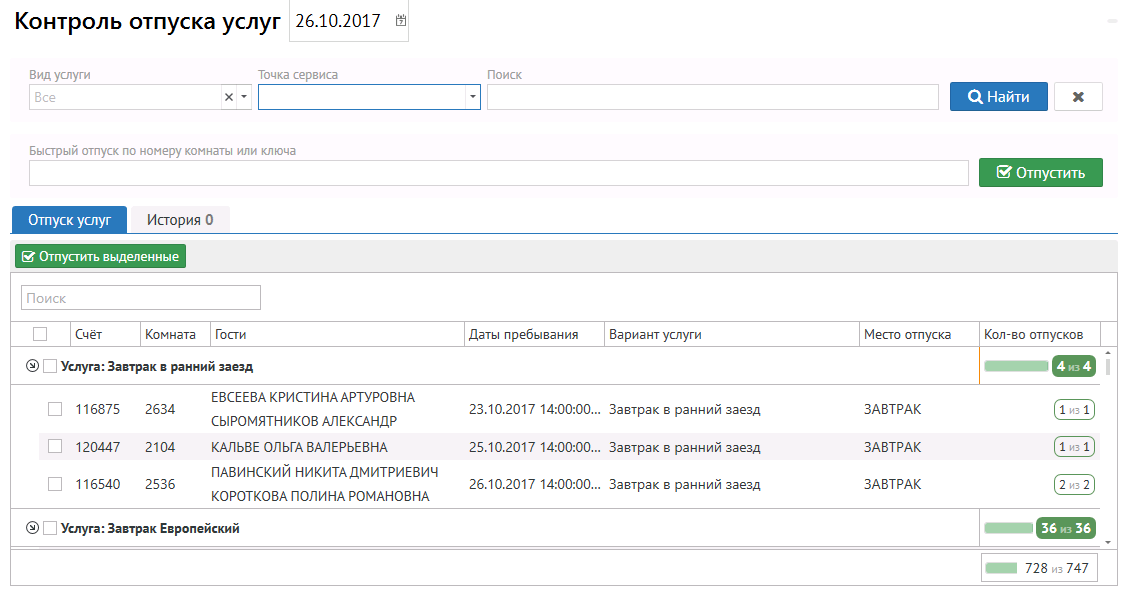Click account number 116540
Viewport: 1121px width, 590px height.
pos(98,484)
